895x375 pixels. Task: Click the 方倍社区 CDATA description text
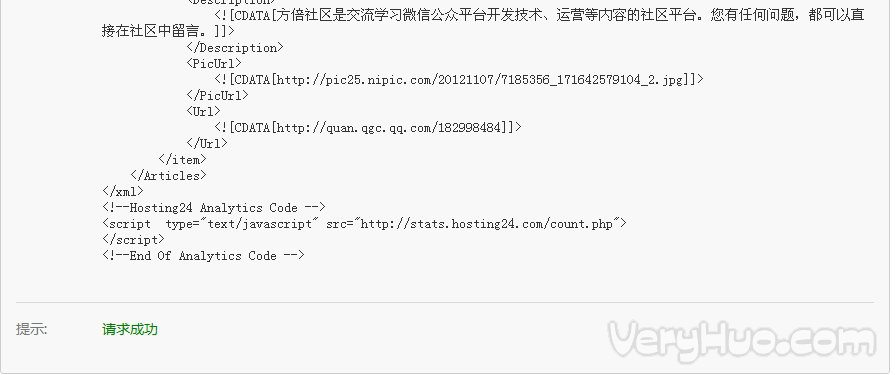(539, 15)
